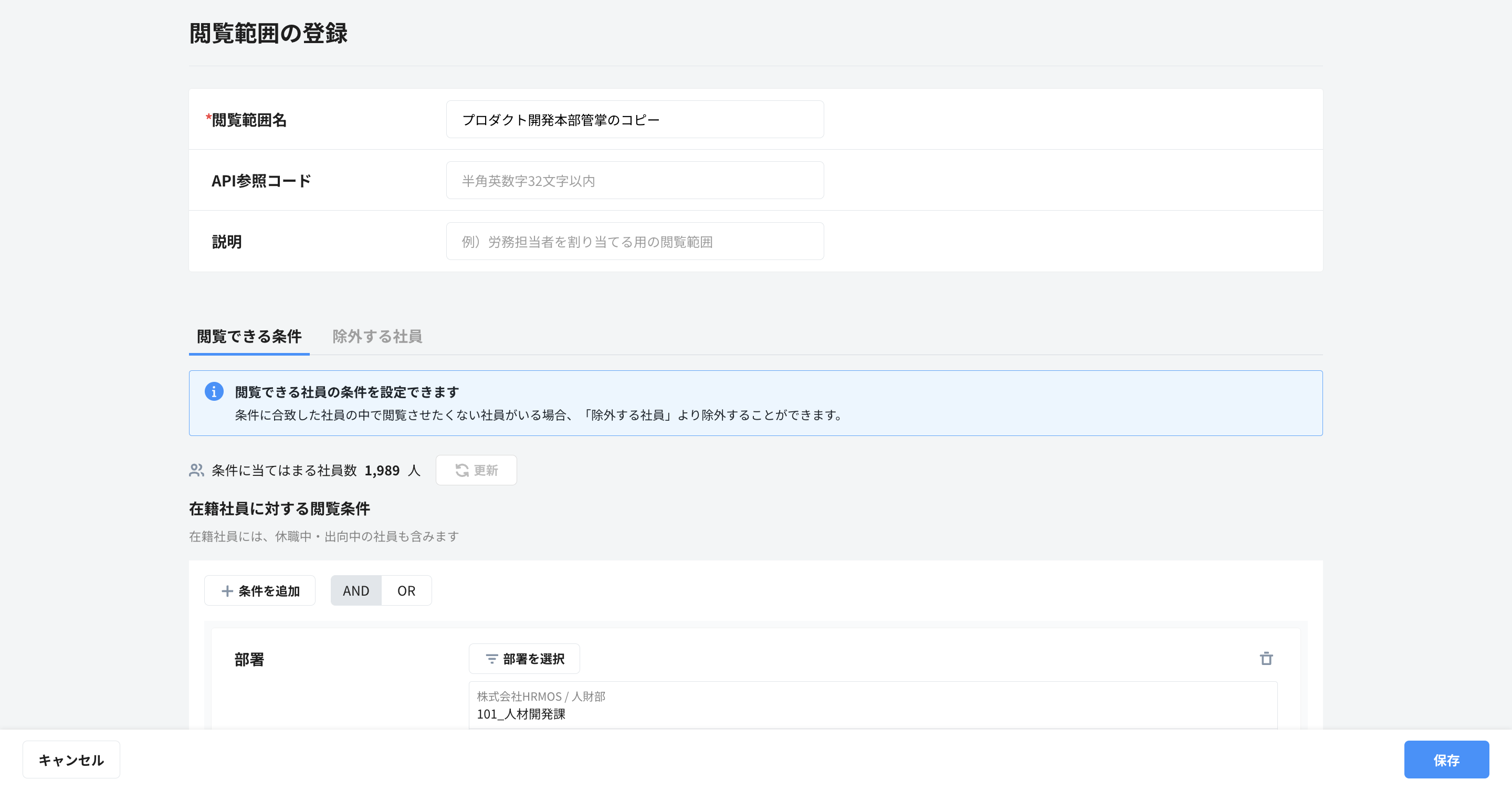This screenshot has height=790, width=1512.
Task: Click the 説明 label text
Action: click(227, 242)
